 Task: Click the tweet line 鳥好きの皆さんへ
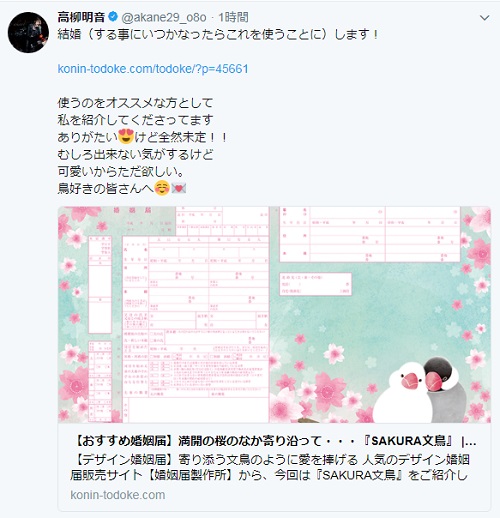click(x=105, y=189)
